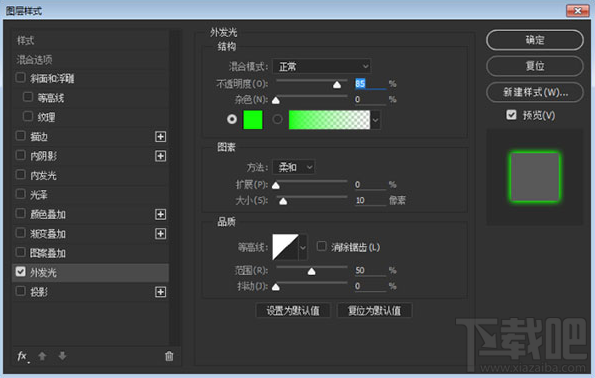Image resolution: width=595 pixels, height=378 pixels.
Task: Click the 大小 value field showing 10
Action: click(x=370, y=200)
